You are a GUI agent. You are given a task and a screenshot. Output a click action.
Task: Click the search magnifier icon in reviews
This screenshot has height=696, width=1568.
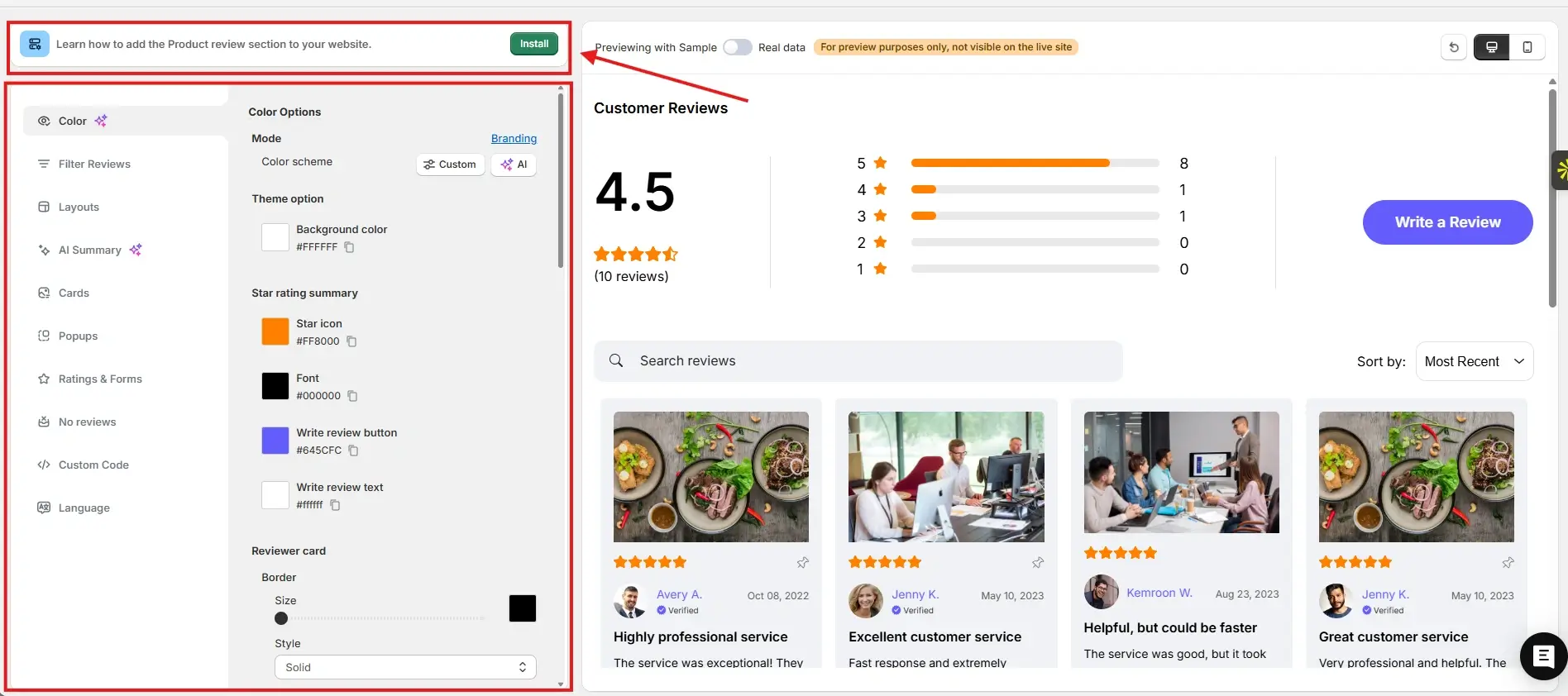click(x=616, y=360)
